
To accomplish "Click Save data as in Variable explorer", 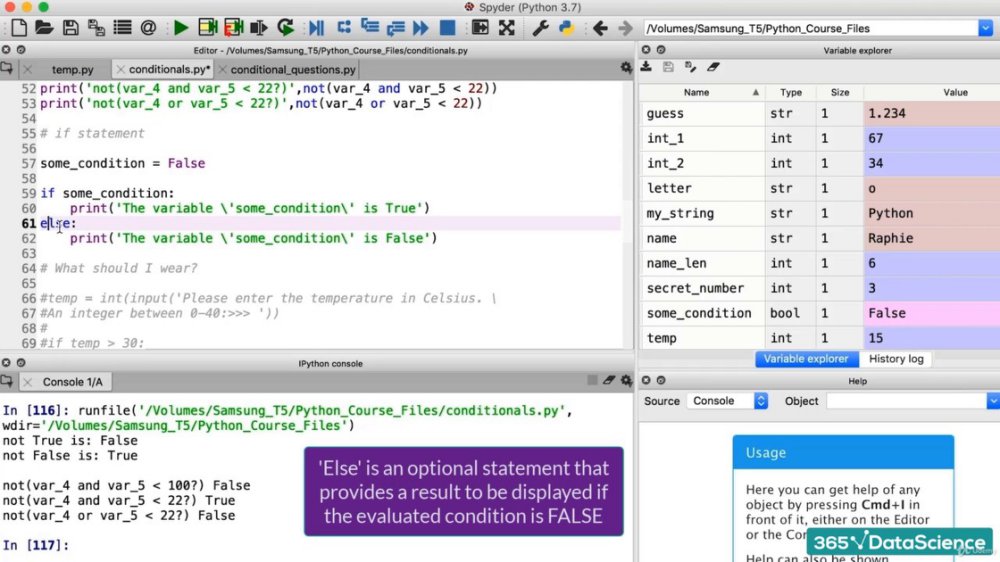I will pos(691,66).
